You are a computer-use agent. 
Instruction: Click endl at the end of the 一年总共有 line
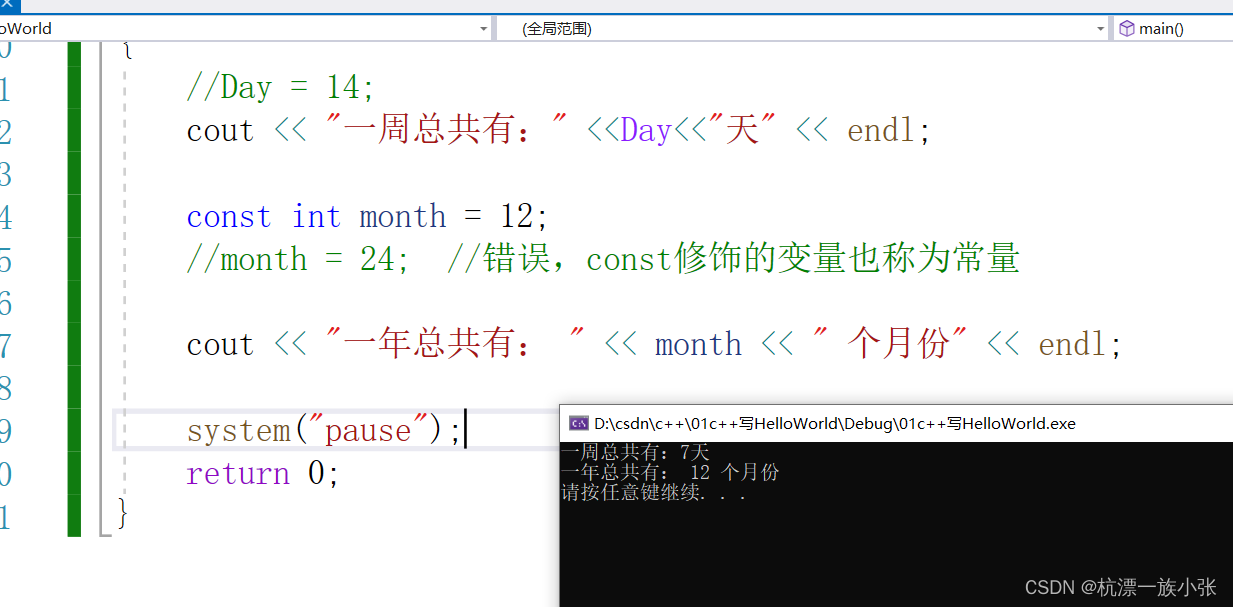[x=1072, y=345]
